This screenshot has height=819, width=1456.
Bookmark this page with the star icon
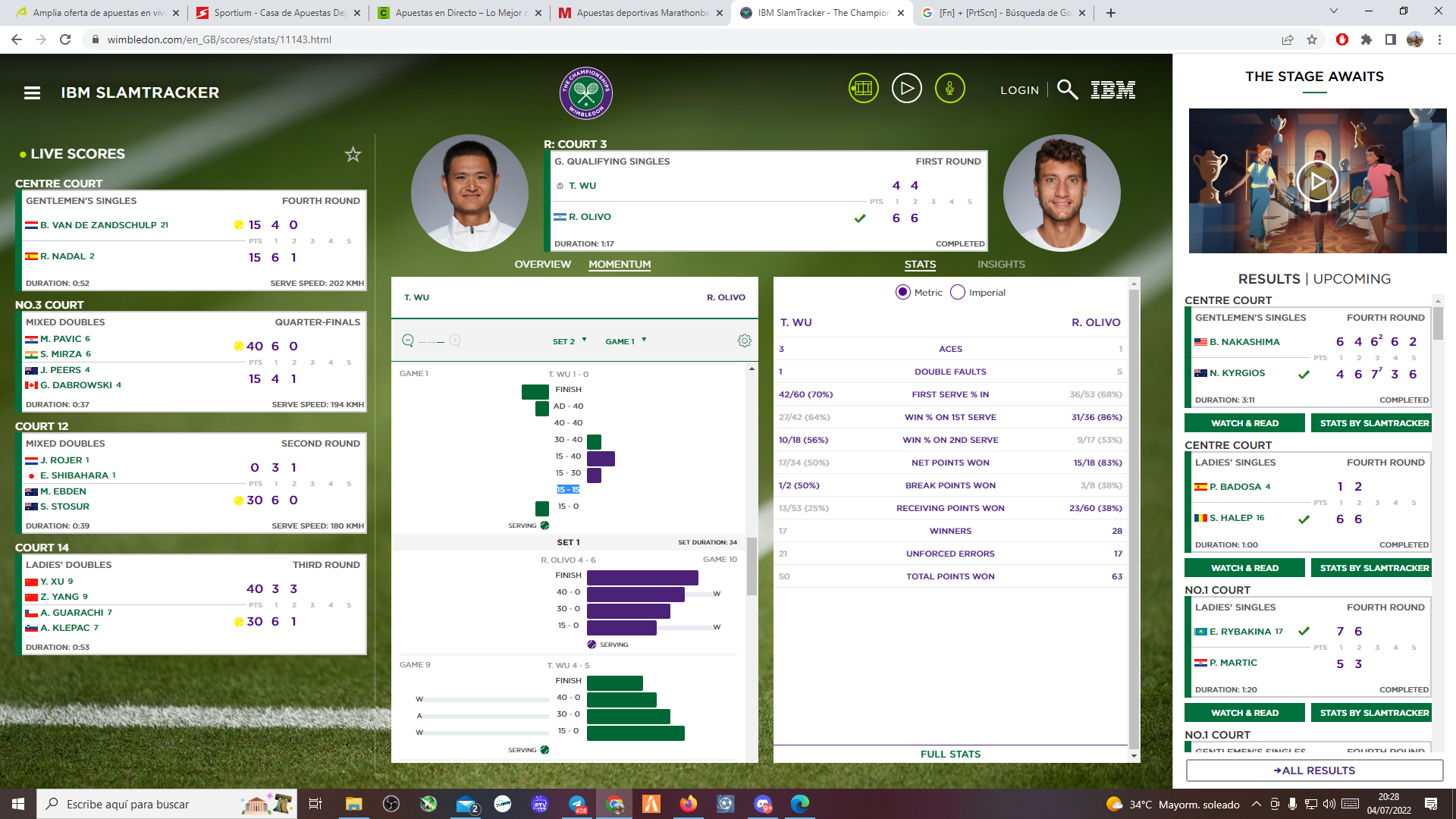1312,39
